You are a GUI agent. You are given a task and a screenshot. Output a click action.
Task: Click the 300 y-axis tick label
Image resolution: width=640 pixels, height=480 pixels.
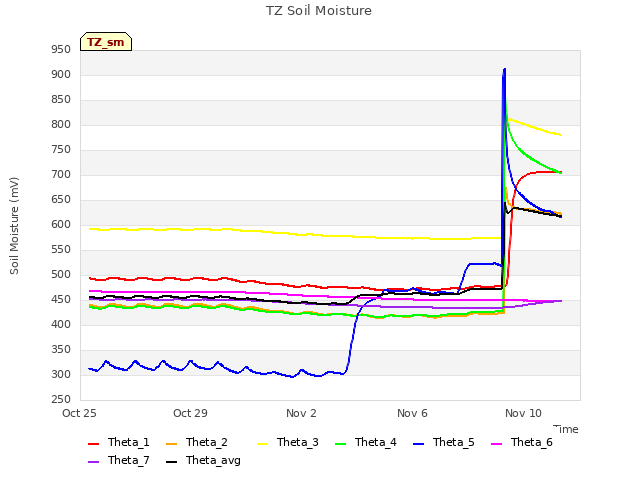coord(61,375)
